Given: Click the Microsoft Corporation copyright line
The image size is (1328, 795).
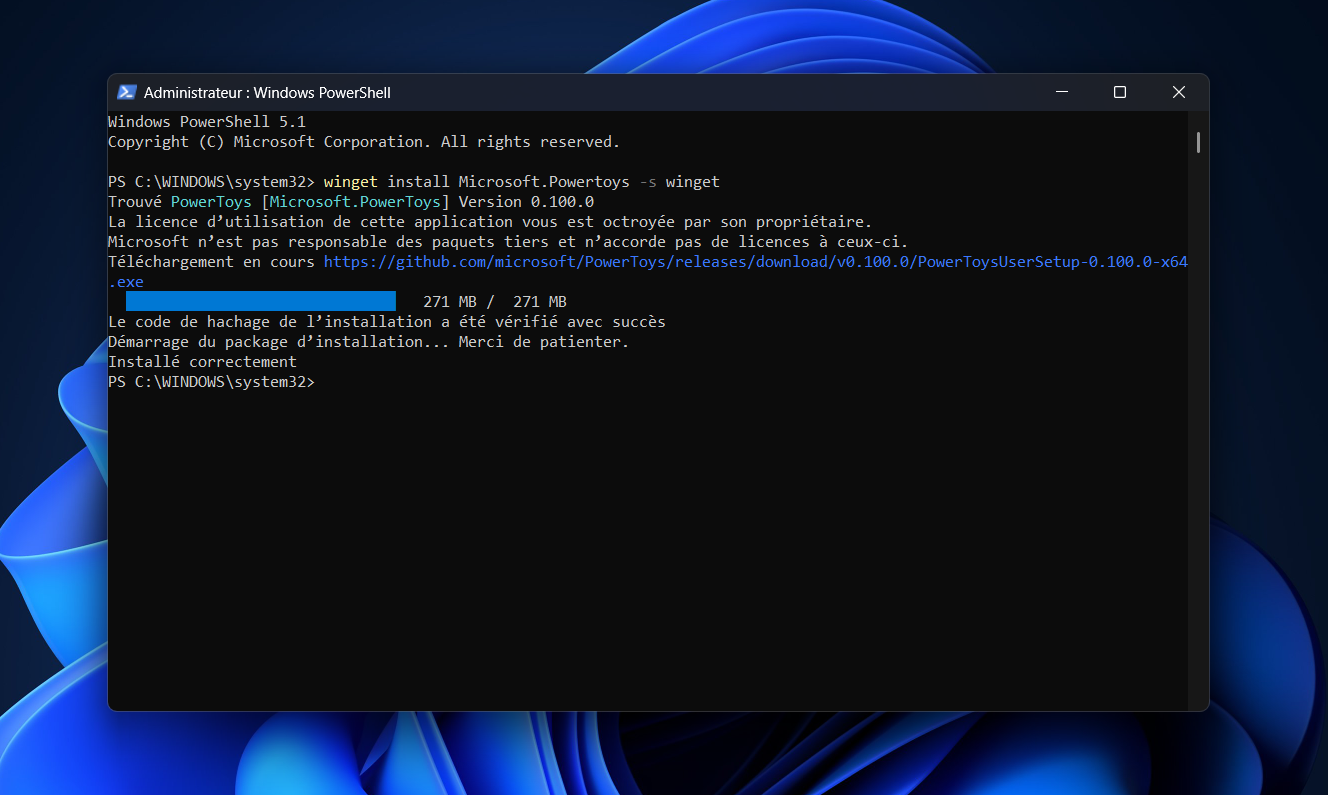Looking at the screenshot, I should coord(364,141).
